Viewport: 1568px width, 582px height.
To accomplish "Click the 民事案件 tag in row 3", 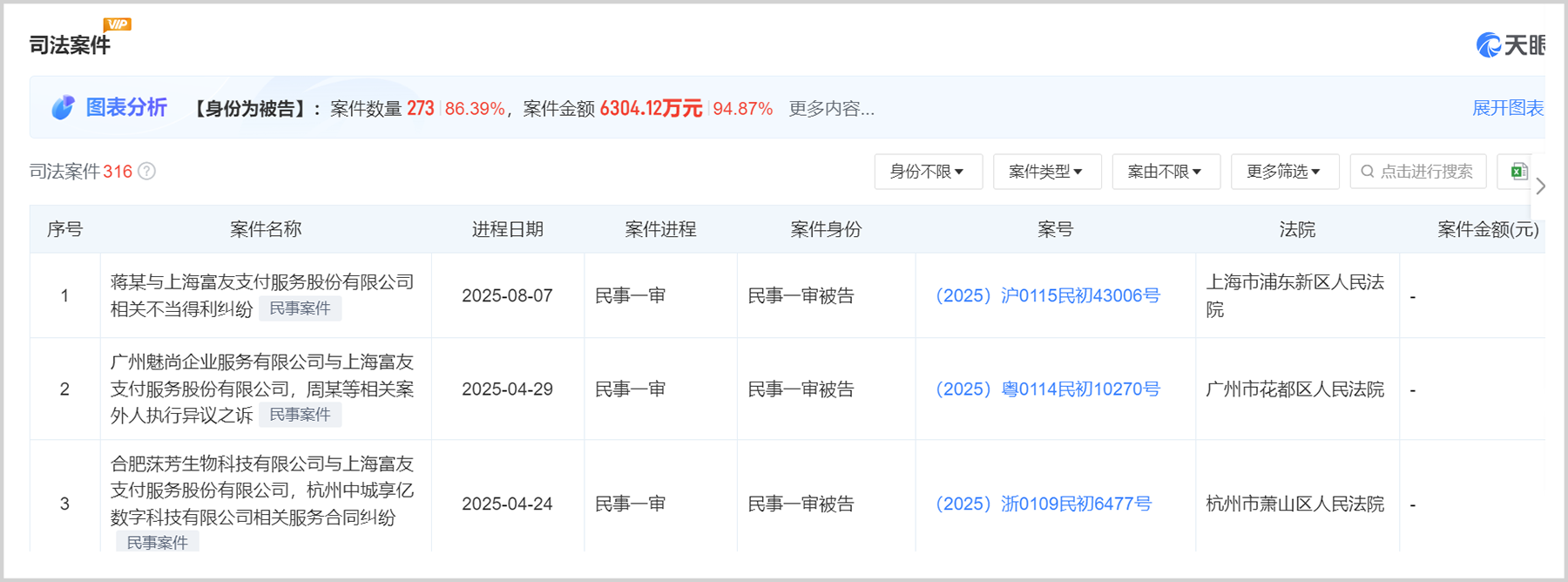I will point(158,542).
